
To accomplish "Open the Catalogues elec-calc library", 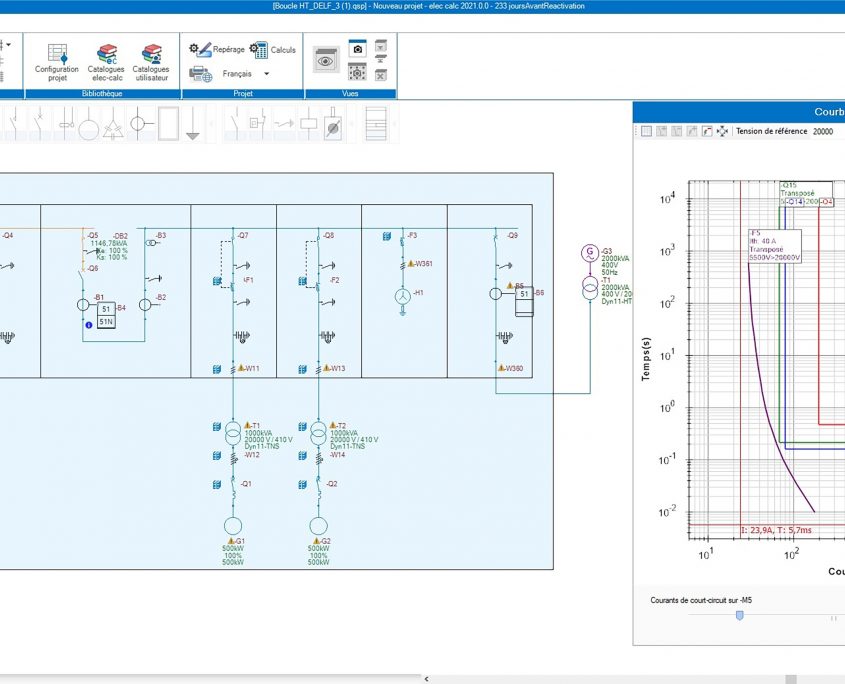I will coord(106,63).
